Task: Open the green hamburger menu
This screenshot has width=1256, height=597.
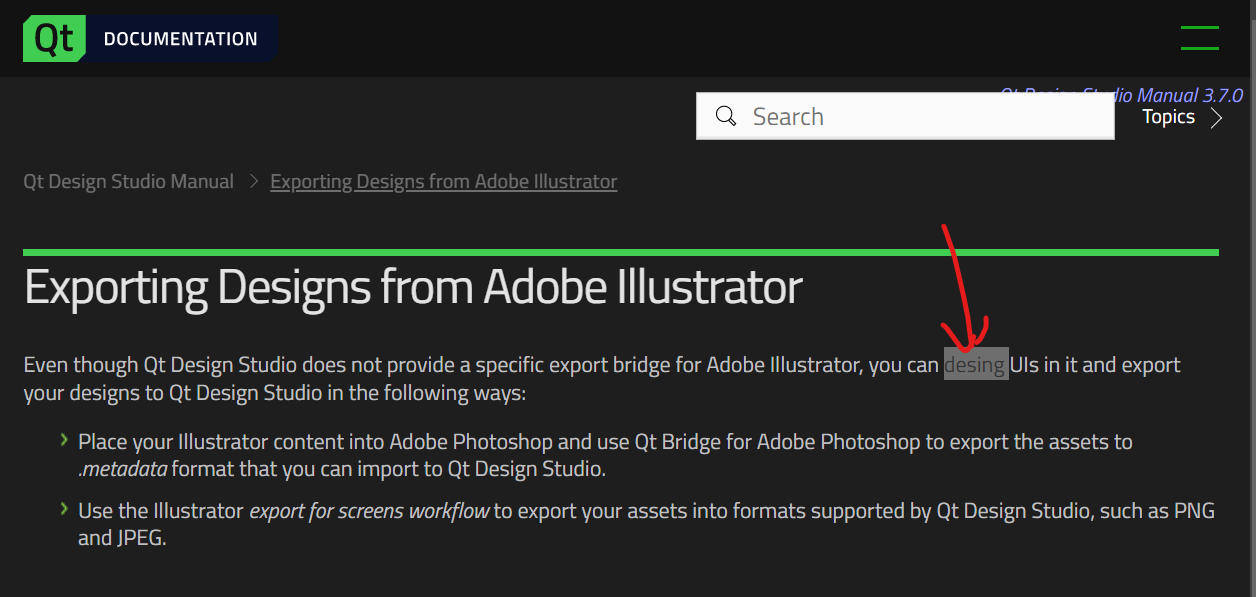Action: tap(1199, 38)
